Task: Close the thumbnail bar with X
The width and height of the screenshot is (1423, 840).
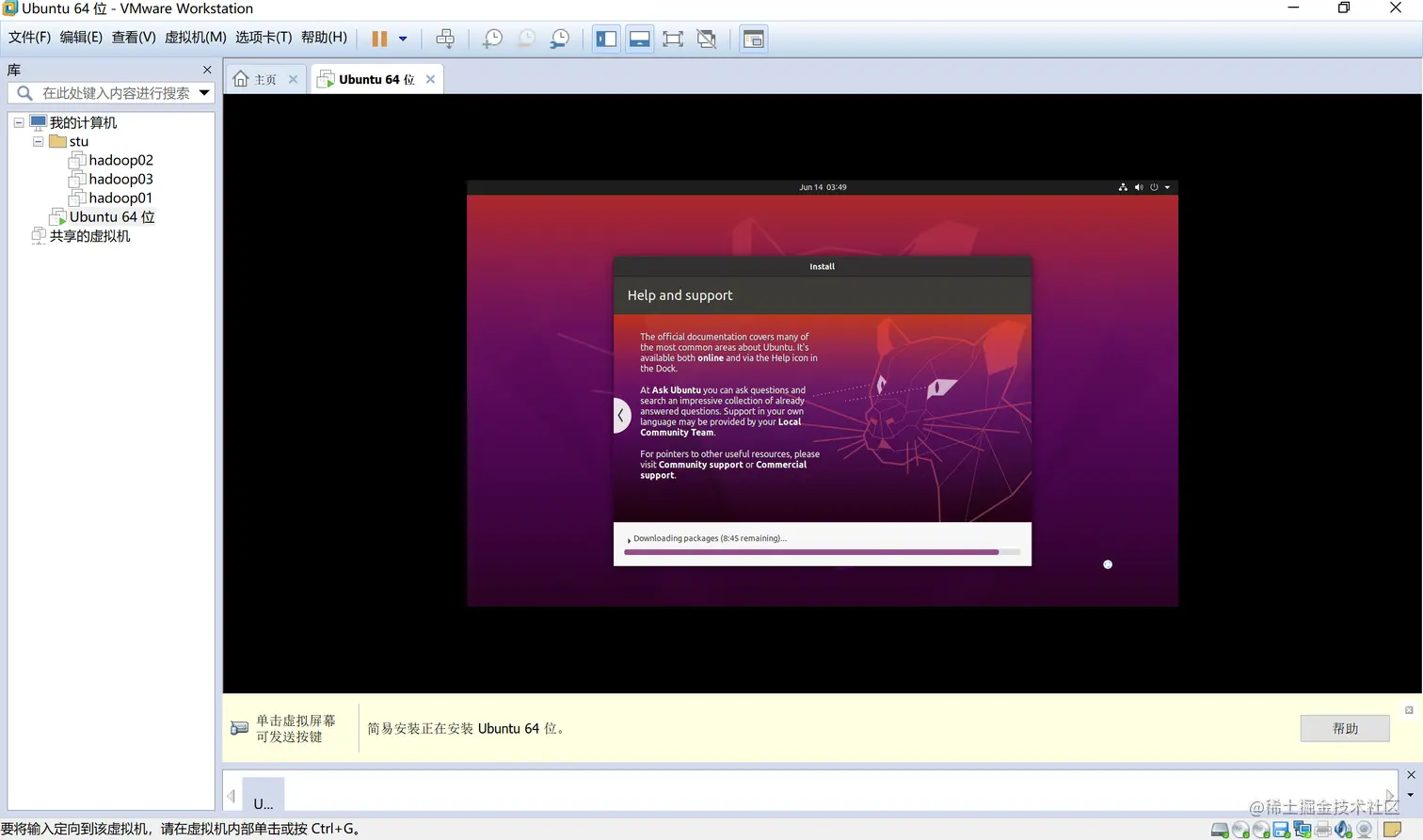Action: (1411, 775)
